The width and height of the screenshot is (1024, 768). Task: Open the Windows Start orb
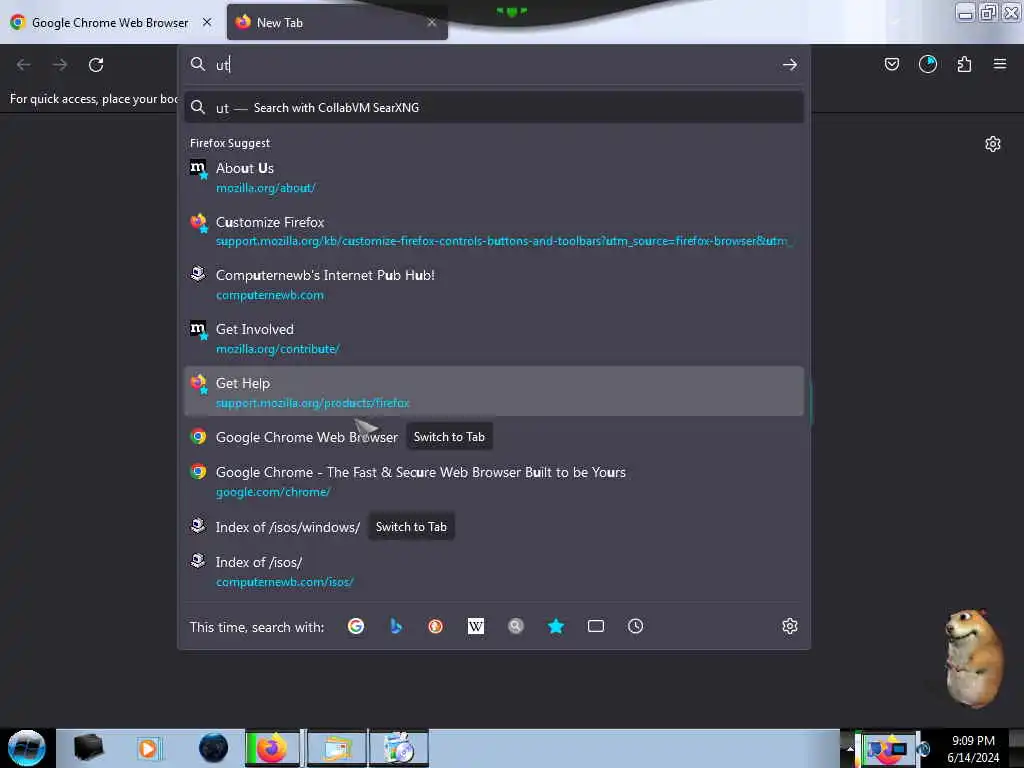(x=27, y=748)
